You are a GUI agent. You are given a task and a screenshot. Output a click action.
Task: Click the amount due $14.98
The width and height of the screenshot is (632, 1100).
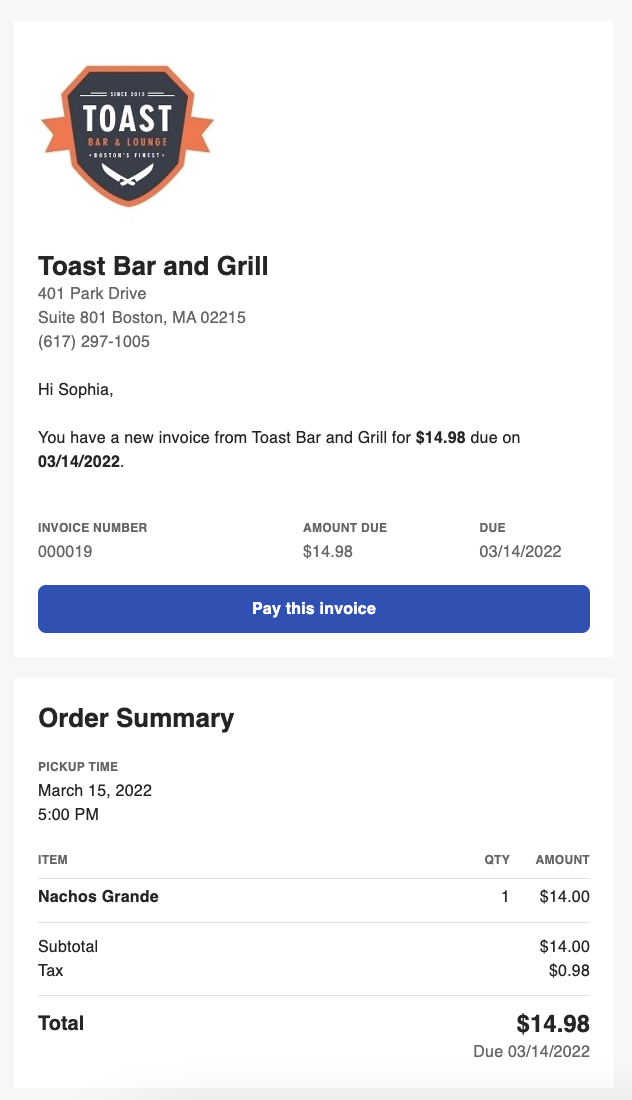(328, 551)
